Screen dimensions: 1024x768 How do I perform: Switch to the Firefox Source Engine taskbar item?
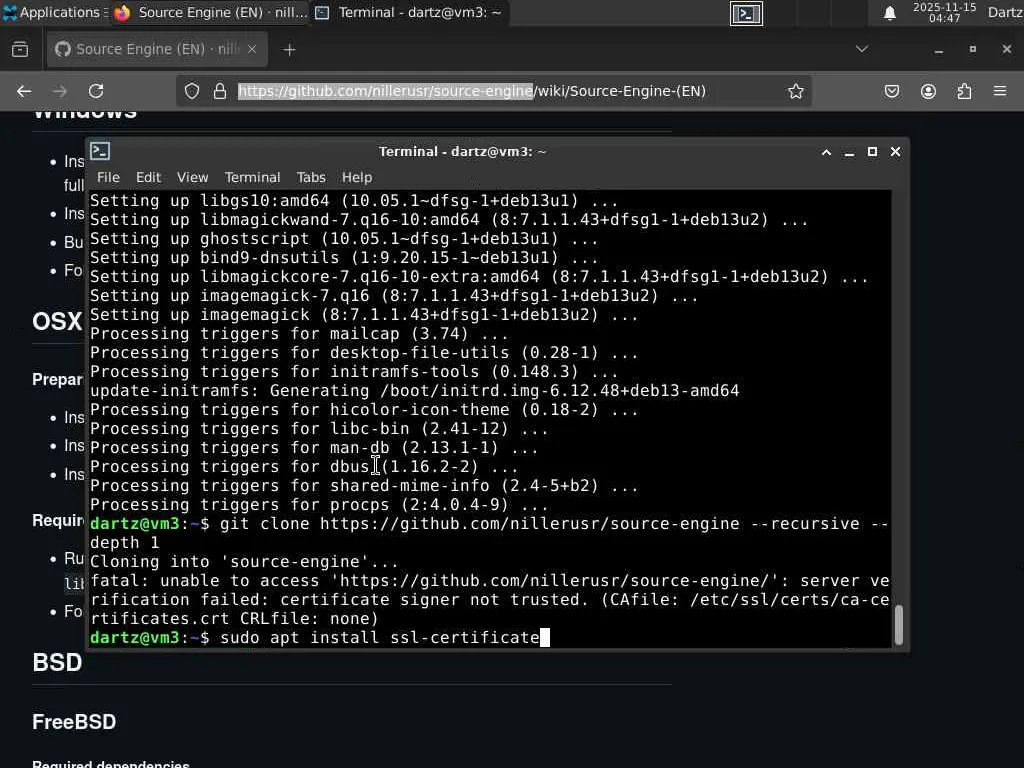click(x=210, y=12)
